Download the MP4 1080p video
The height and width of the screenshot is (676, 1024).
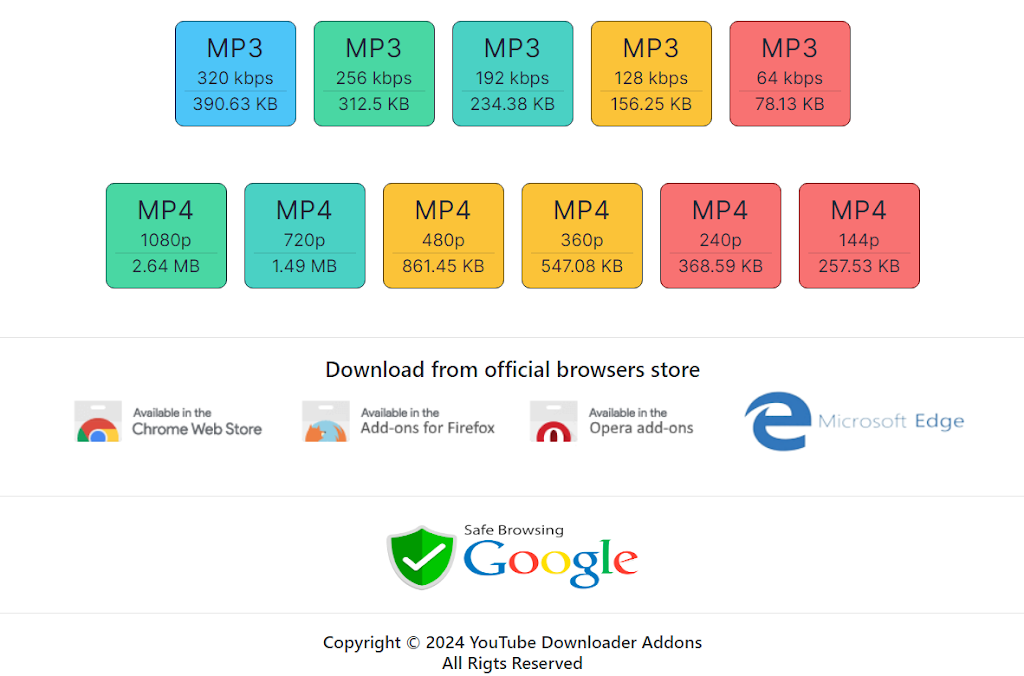[x=166, y=236]
